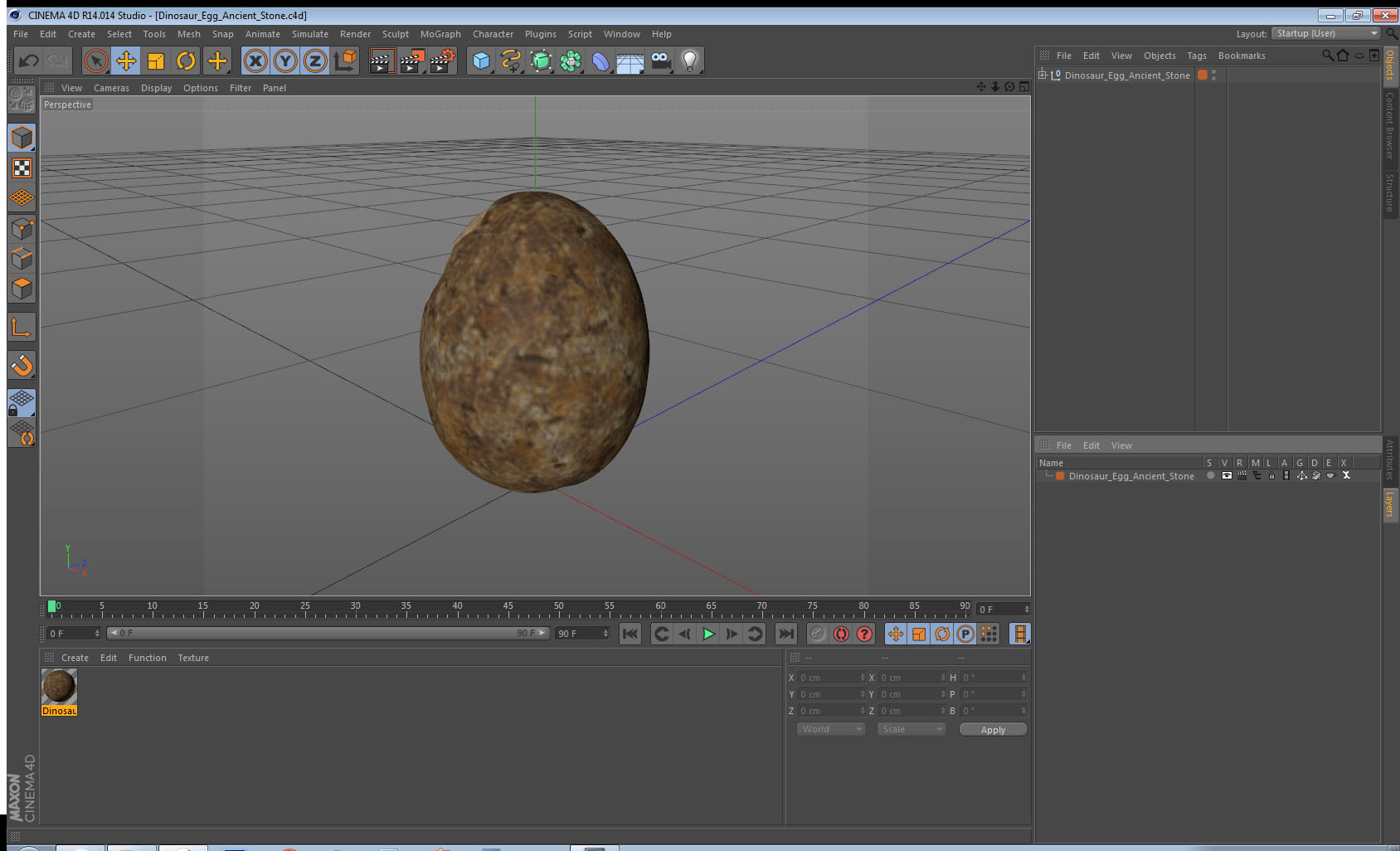The width and height of the screenshot is (1400, 851).
Task: Toggle Render clapper icon for Dinosaur_Egg layer
Action: pyautogui.click(x=1242, y=476)
